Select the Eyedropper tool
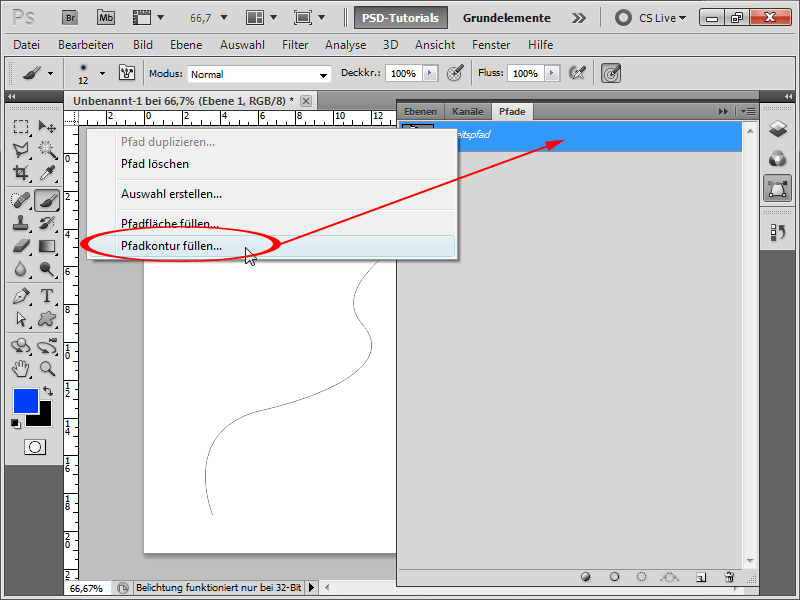The width and height of the screenshot is (800, 600). click(47, 173)
